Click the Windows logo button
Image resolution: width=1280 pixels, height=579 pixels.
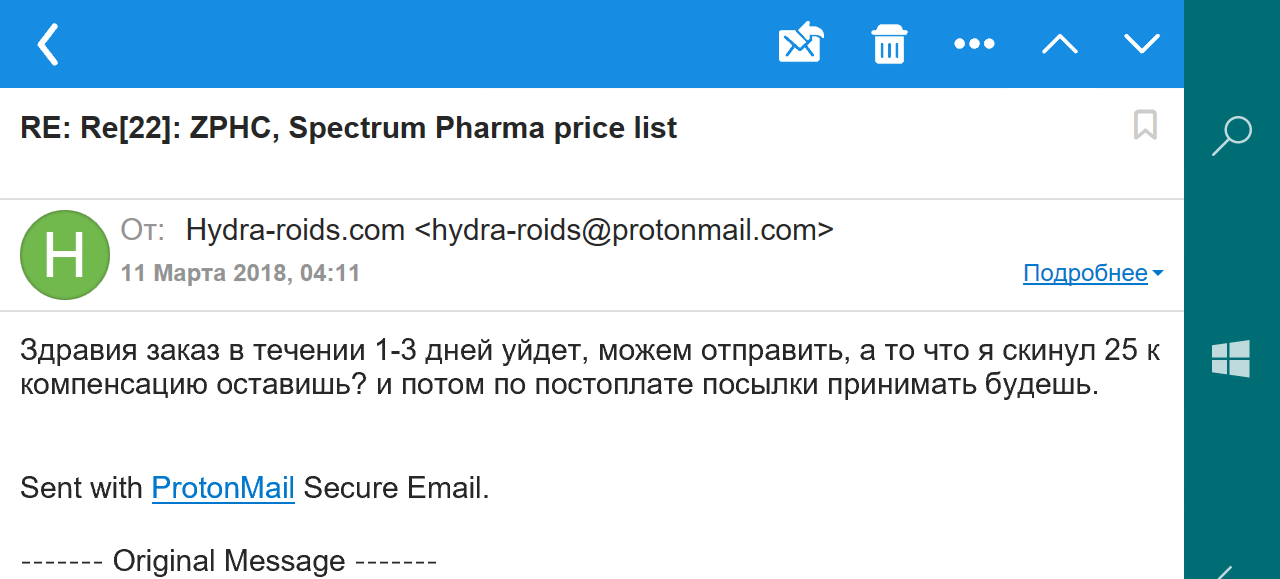point(1231,358)
